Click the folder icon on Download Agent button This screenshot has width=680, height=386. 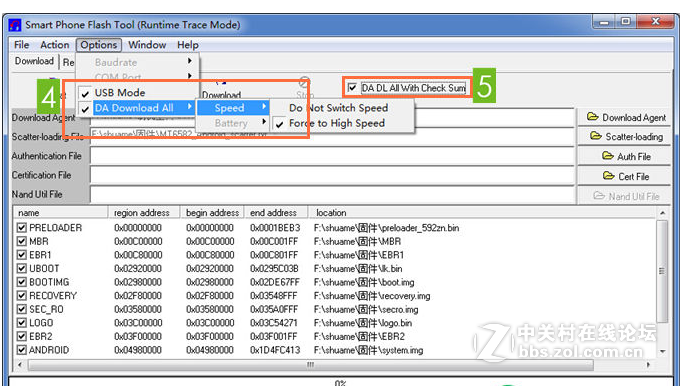point(592,117)
